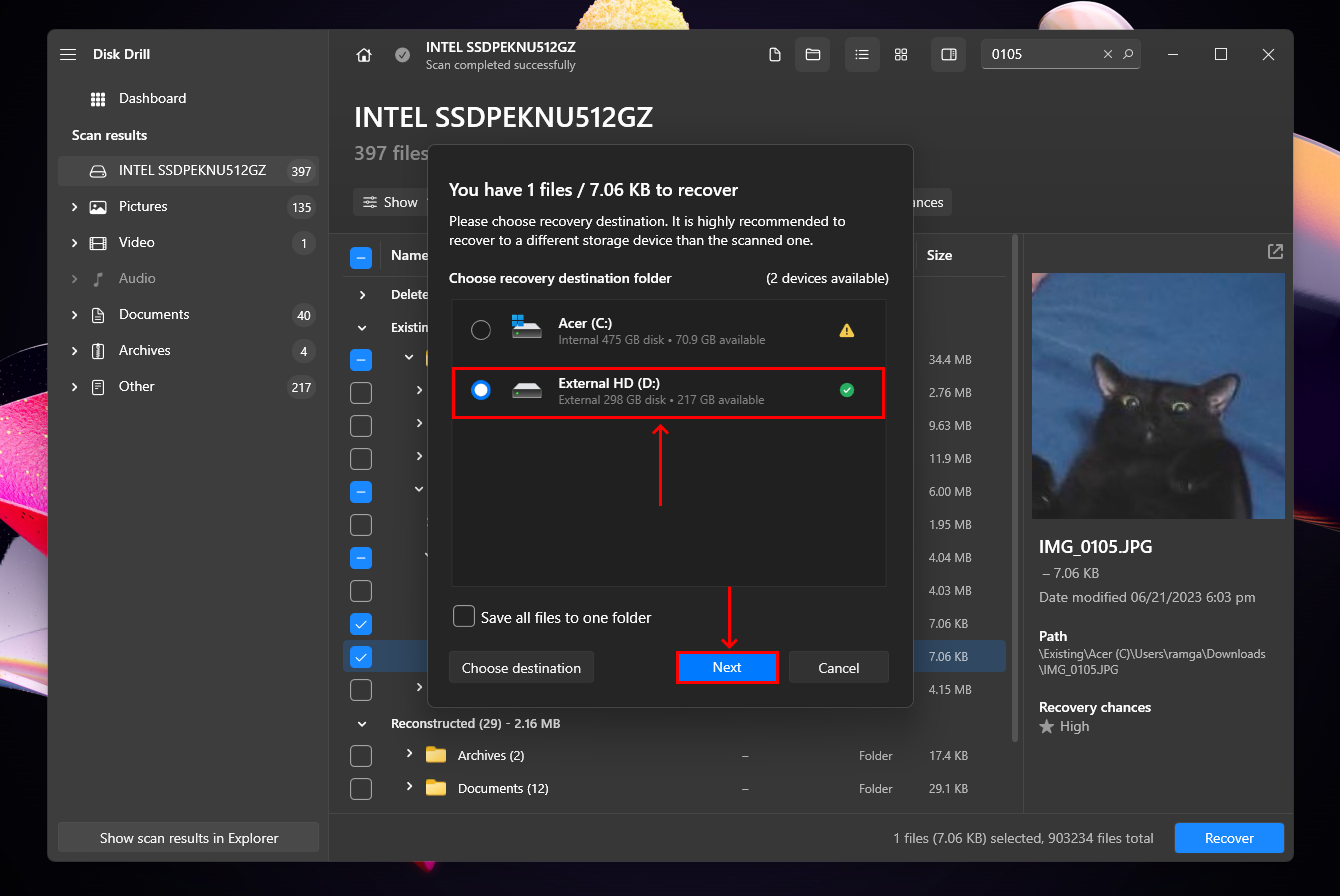Expand the Documents (12) folder row
This screenshot has width=1340, height=896.
(409, 787)
